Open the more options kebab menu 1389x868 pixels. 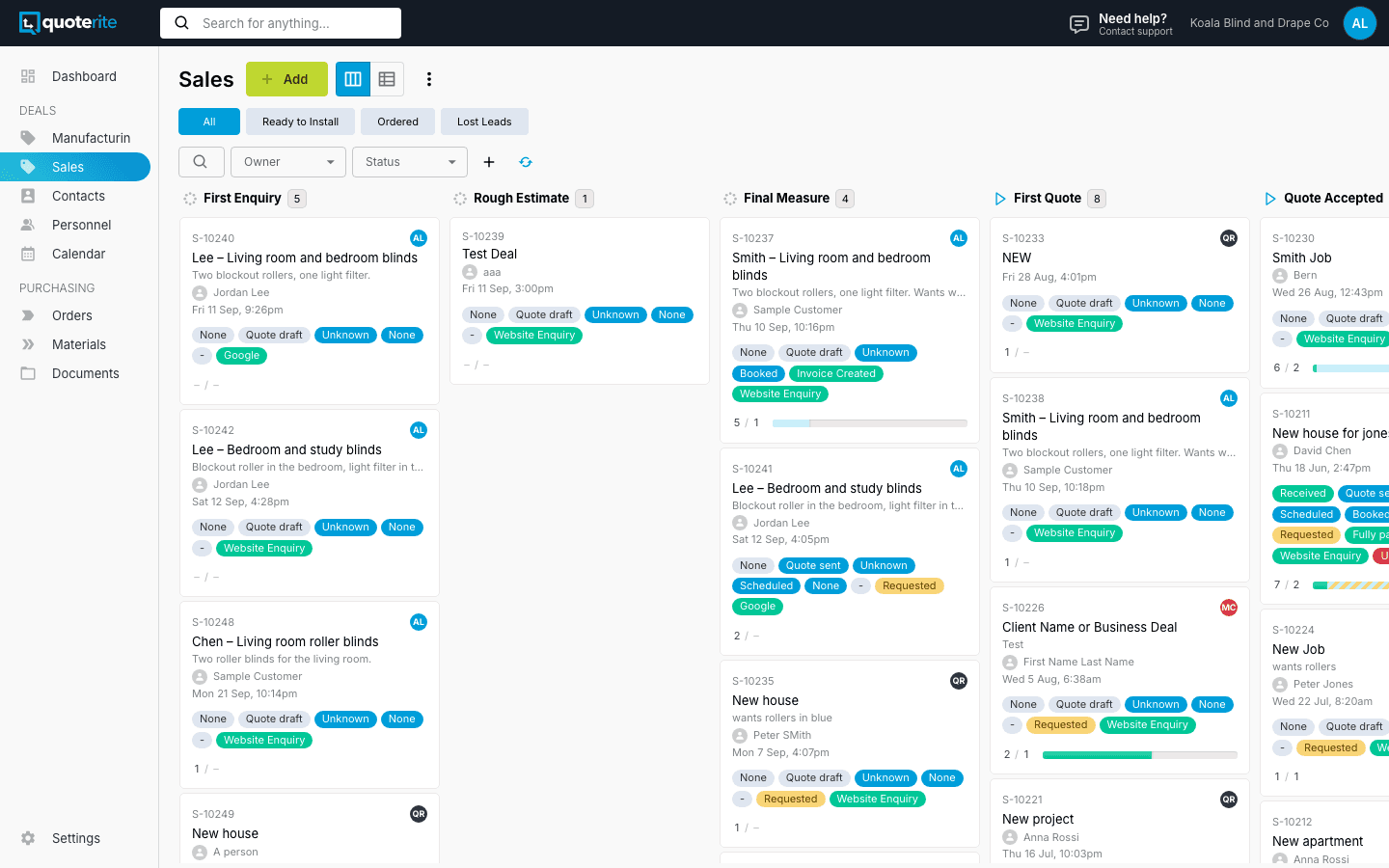(x=429, y=79)
